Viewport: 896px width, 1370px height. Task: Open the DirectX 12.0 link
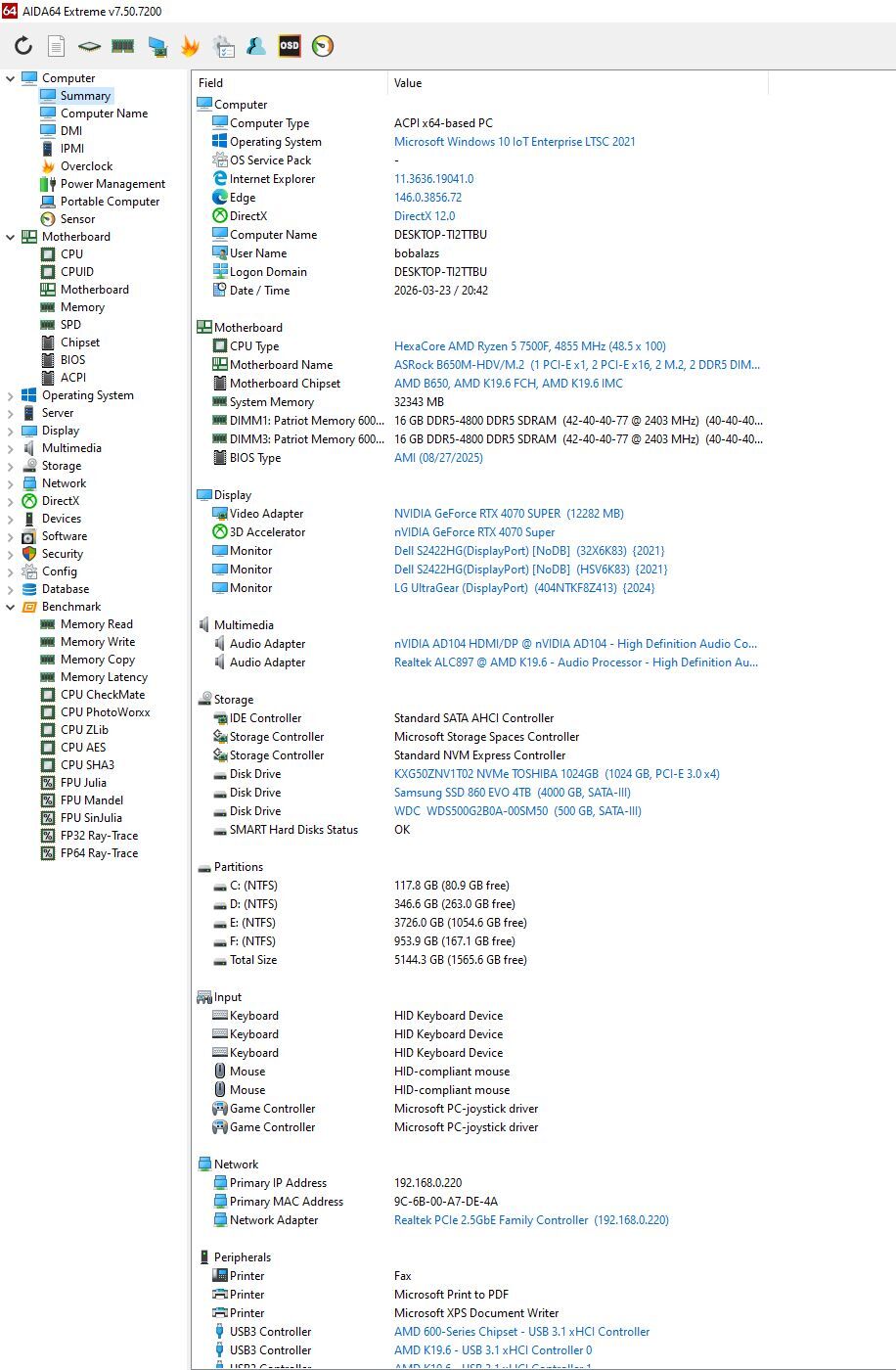point(425,216)
